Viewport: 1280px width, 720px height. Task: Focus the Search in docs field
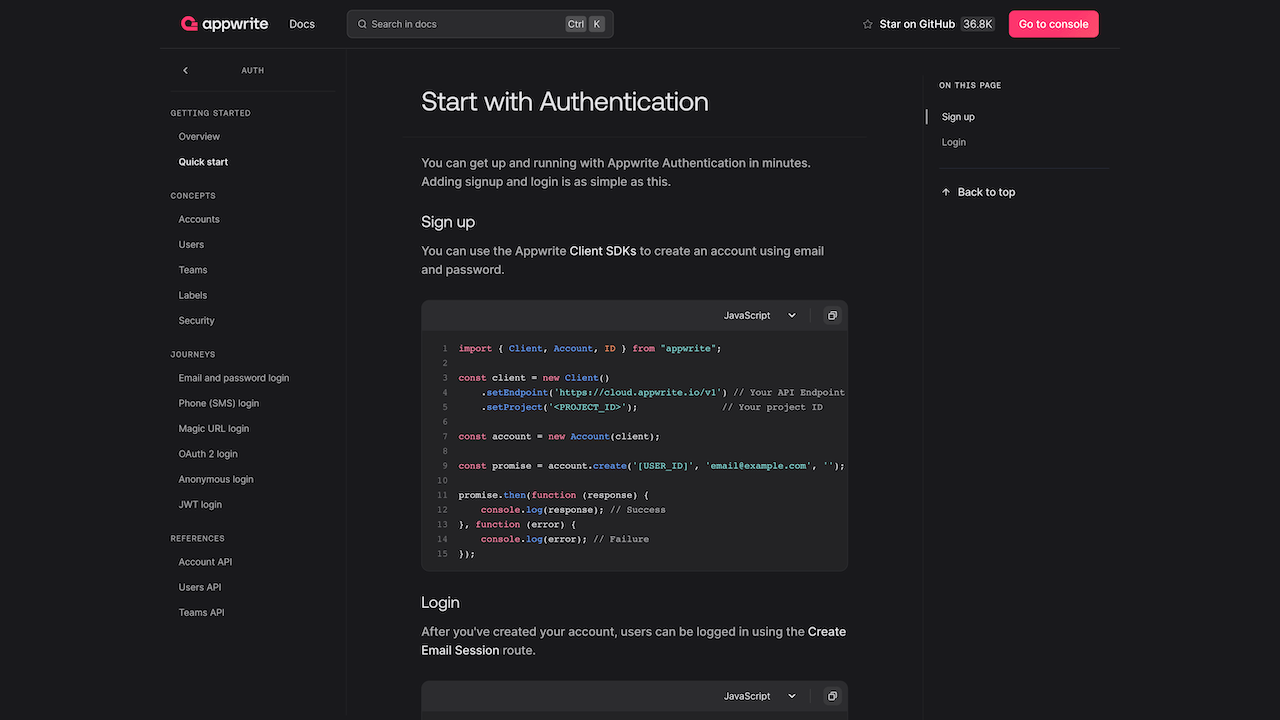point(480,24)
